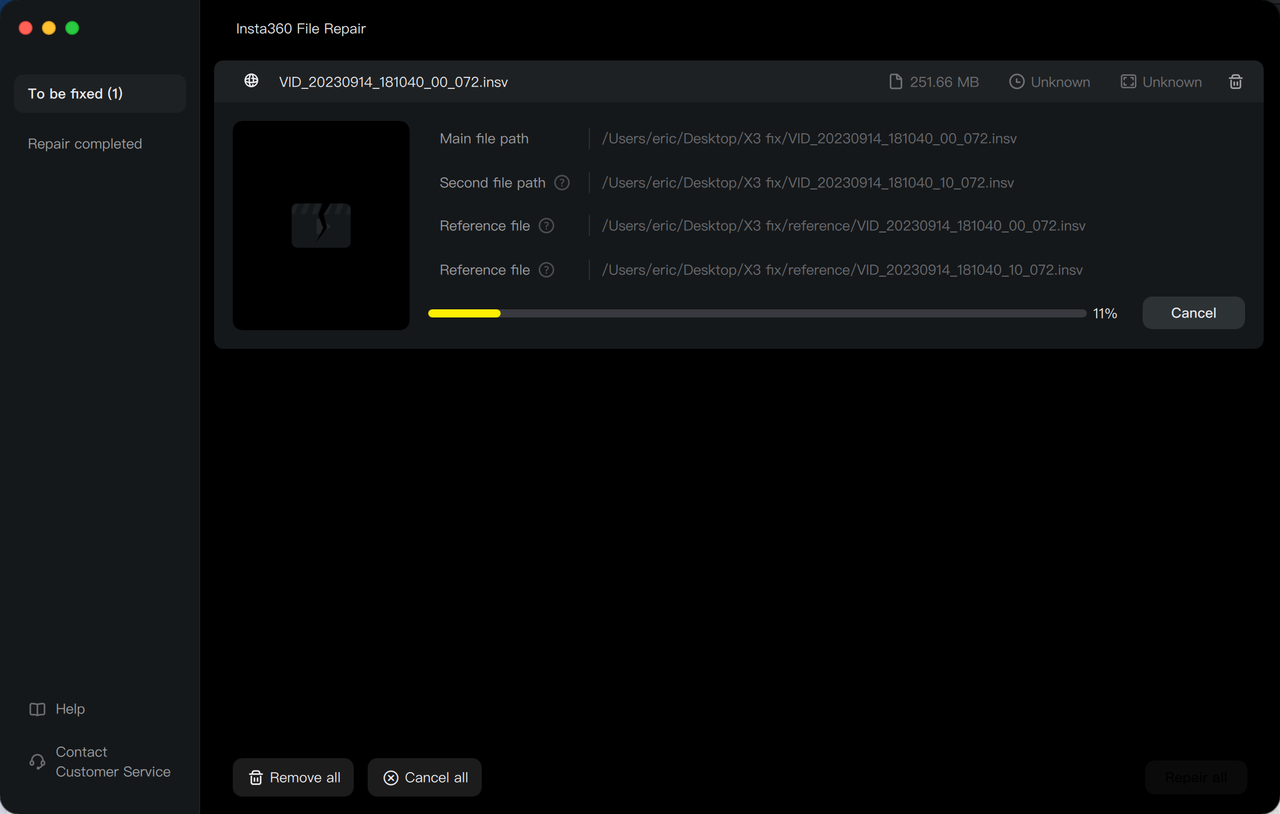
Task: Cancel the current file repair
Action: 1193,313
